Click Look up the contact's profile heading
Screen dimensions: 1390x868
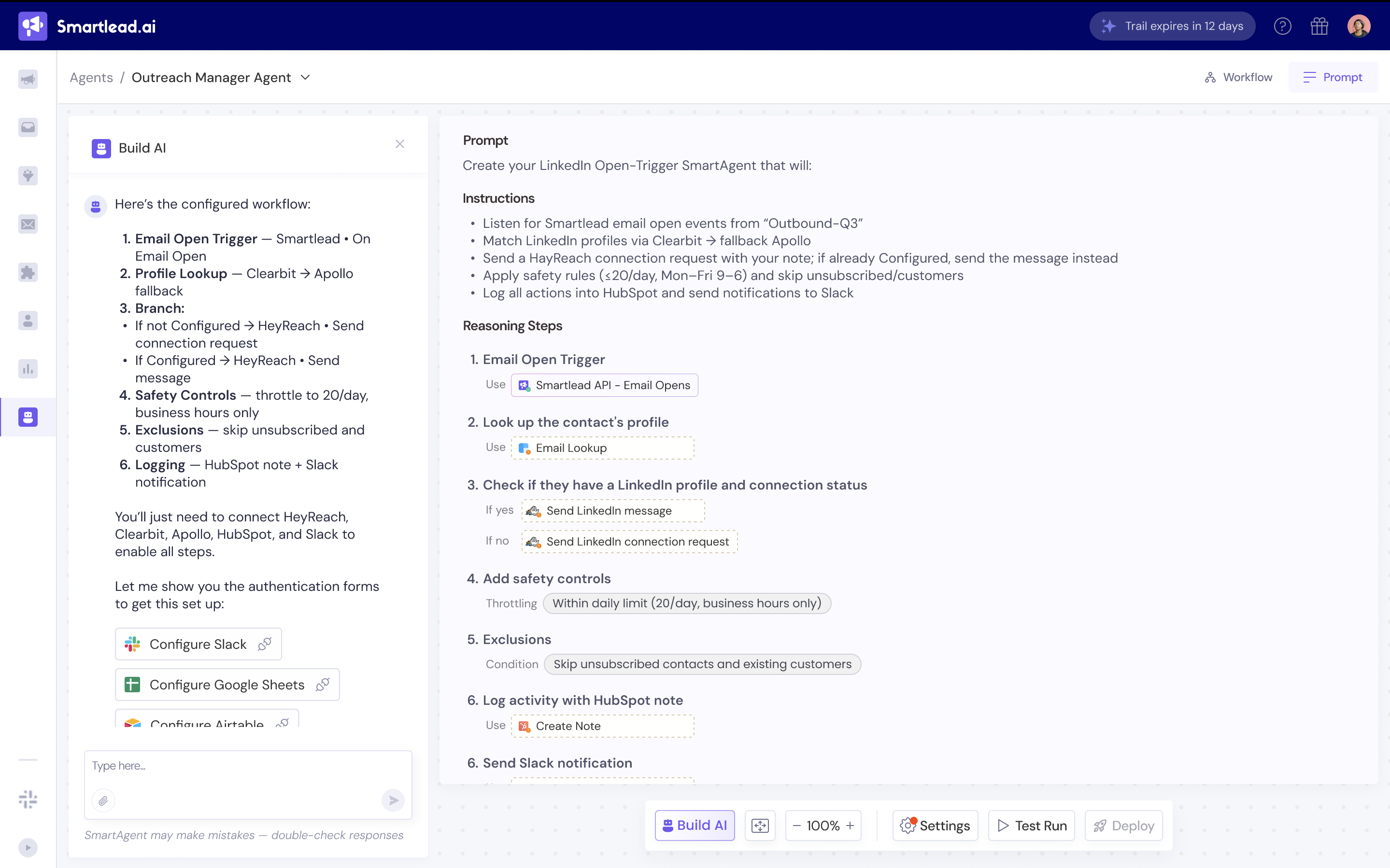pyautogui.click(x=575, y=422)
